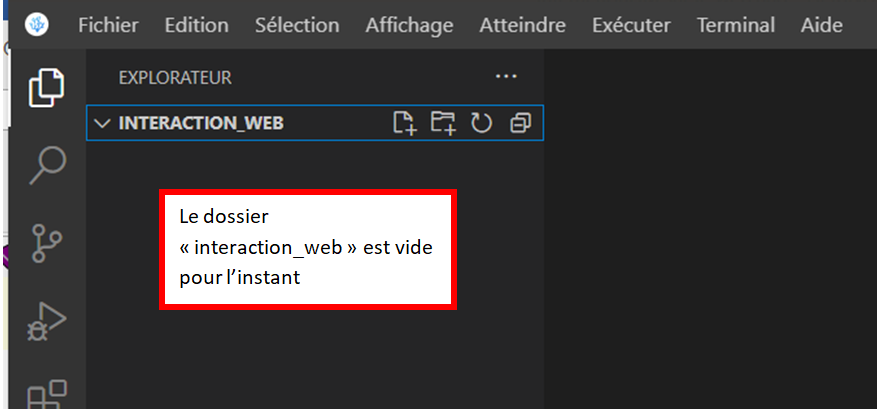Open the Affichage menu
Screen dimensions: 877x409
[409, 26]
